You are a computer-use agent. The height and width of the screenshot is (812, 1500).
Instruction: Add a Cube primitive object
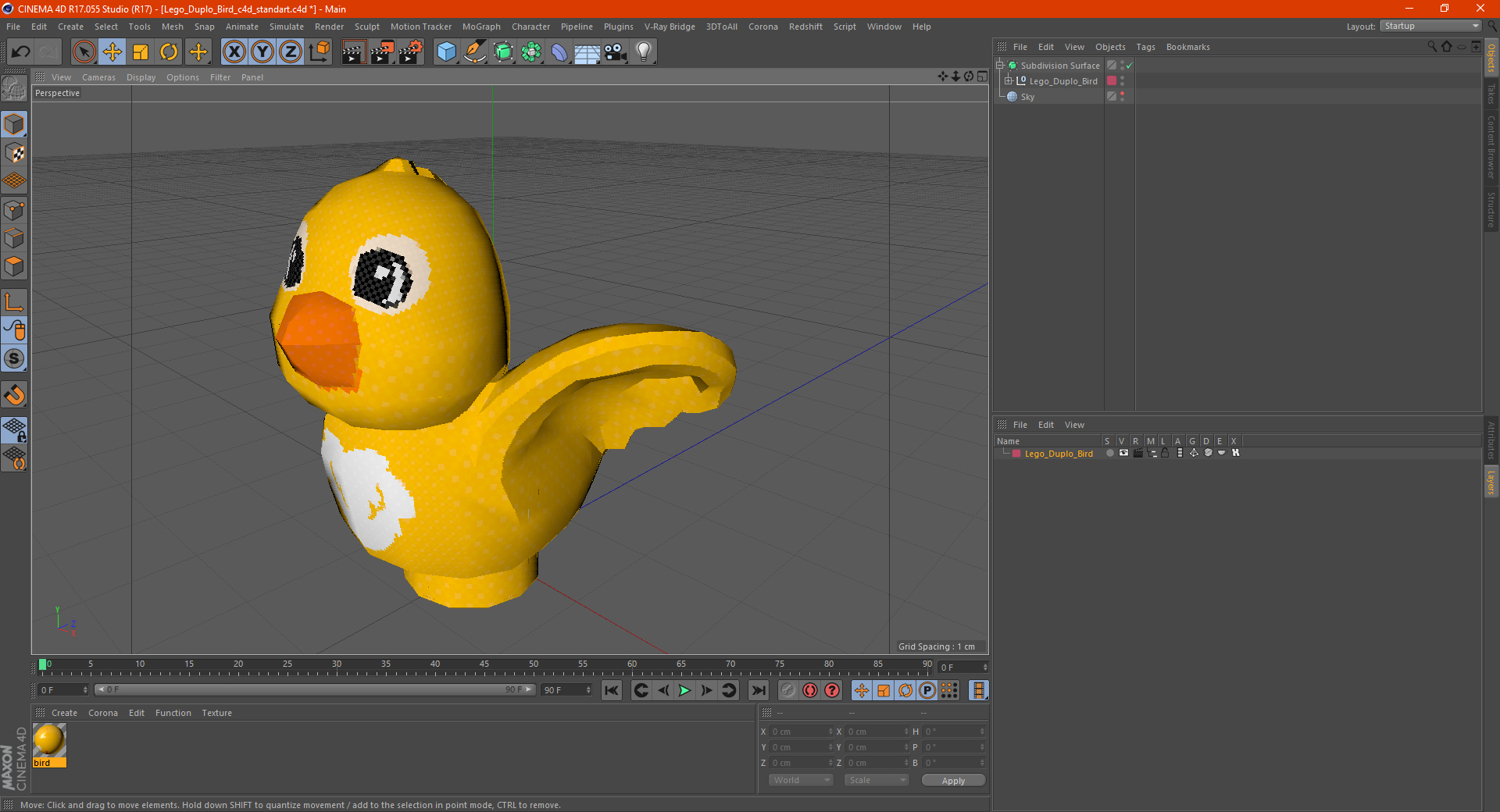point(446,52)
